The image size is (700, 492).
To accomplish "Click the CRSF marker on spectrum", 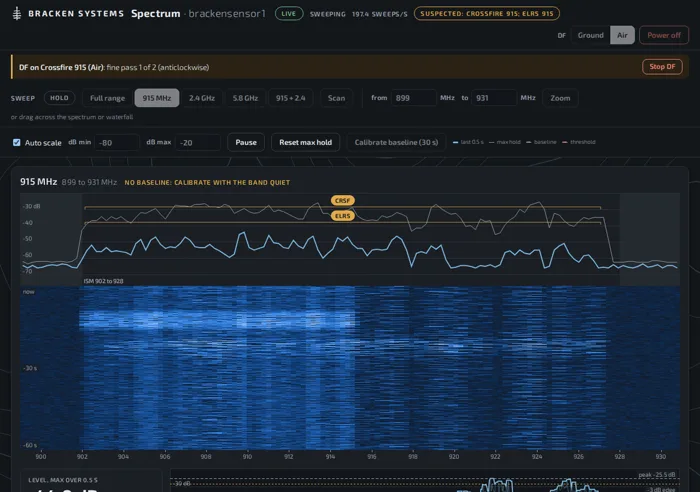I will (342, 200).
